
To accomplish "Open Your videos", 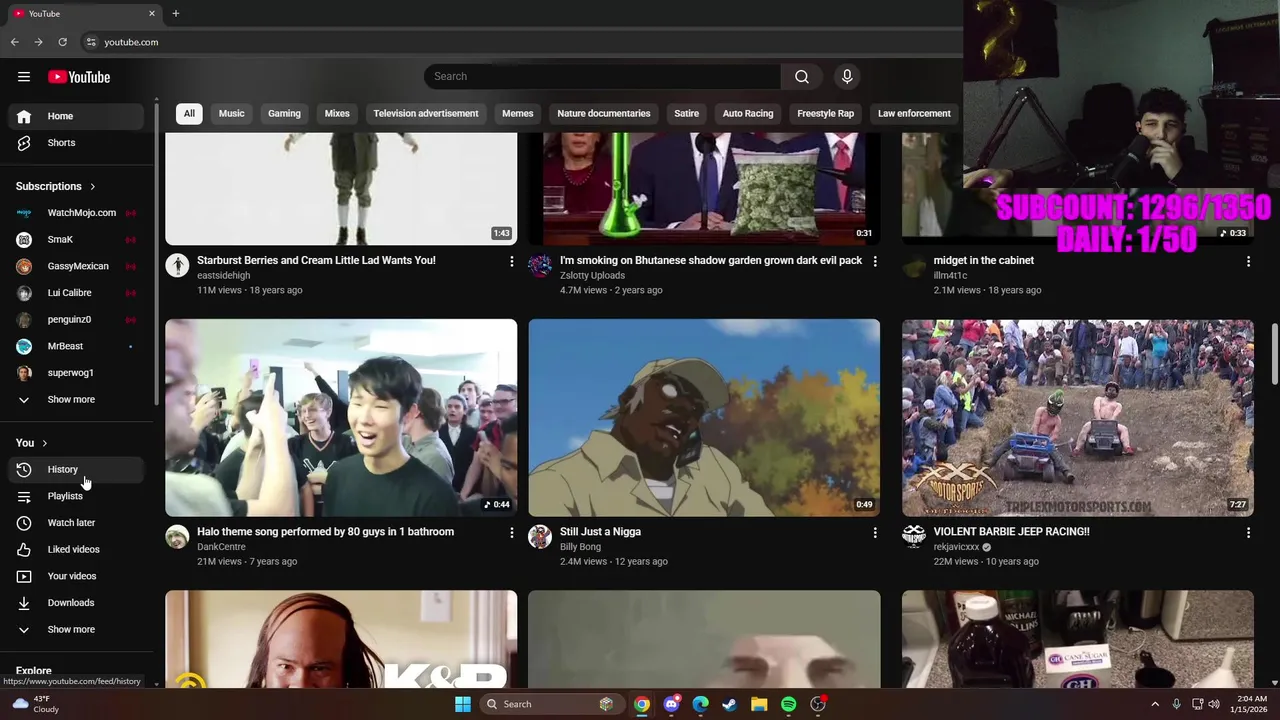I will click(x=76, y=576).
